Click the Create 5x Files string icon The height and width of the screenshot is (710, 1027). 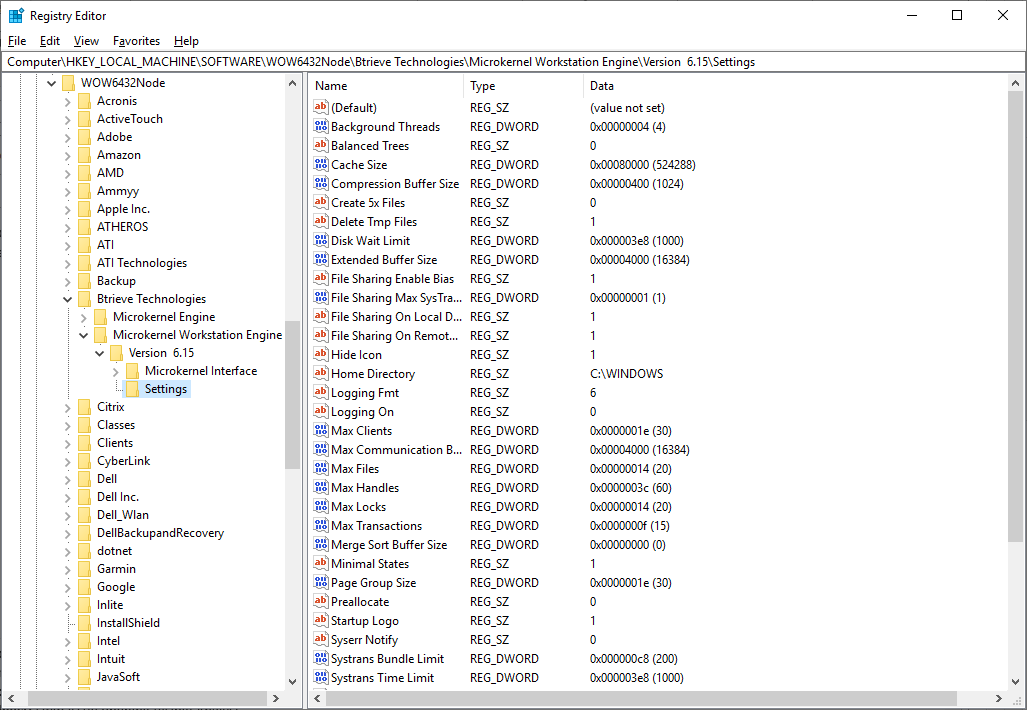point(320,202)
